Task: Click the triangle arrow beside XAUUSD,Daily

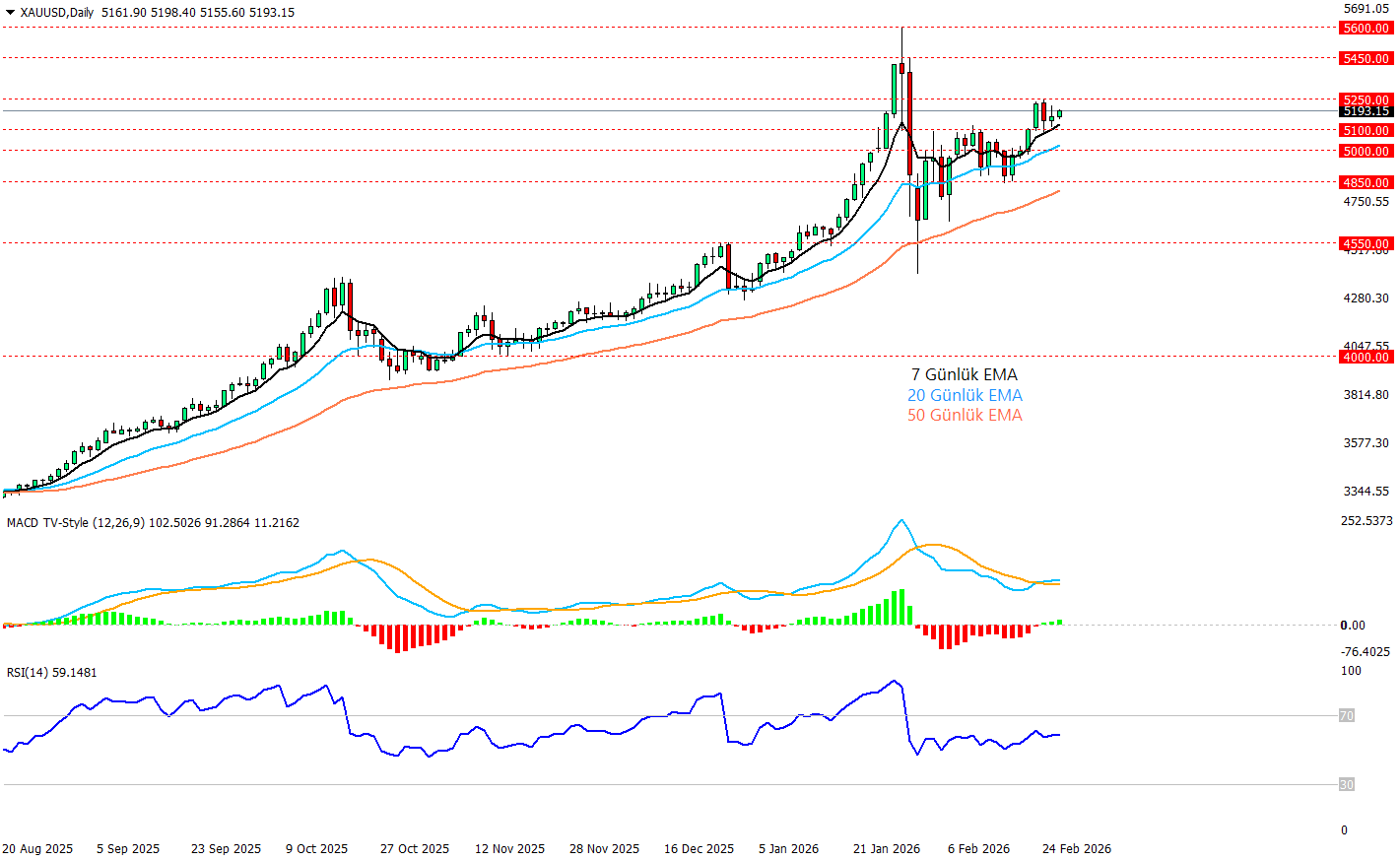Action: (11, 13)
